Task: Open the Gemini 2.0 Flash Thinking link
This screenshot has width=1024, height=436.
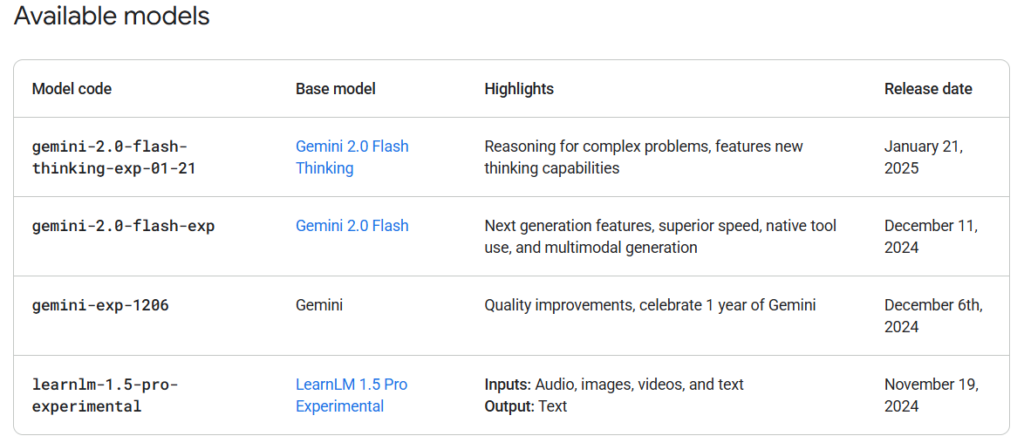Action: pyautogui.click(x=352, y=157)
